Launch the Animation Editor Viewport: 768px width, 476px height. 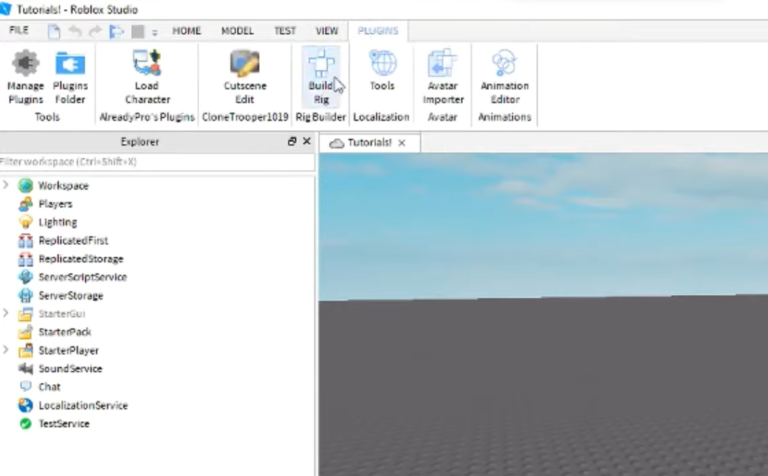505,76
